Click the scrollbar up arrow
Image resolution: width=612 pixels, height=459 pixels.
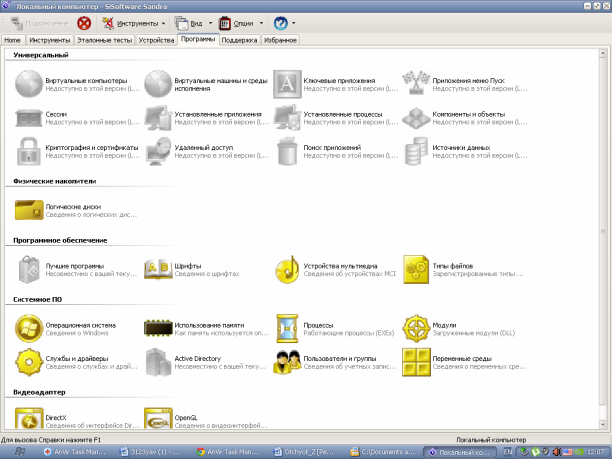[x=602, y=53]
